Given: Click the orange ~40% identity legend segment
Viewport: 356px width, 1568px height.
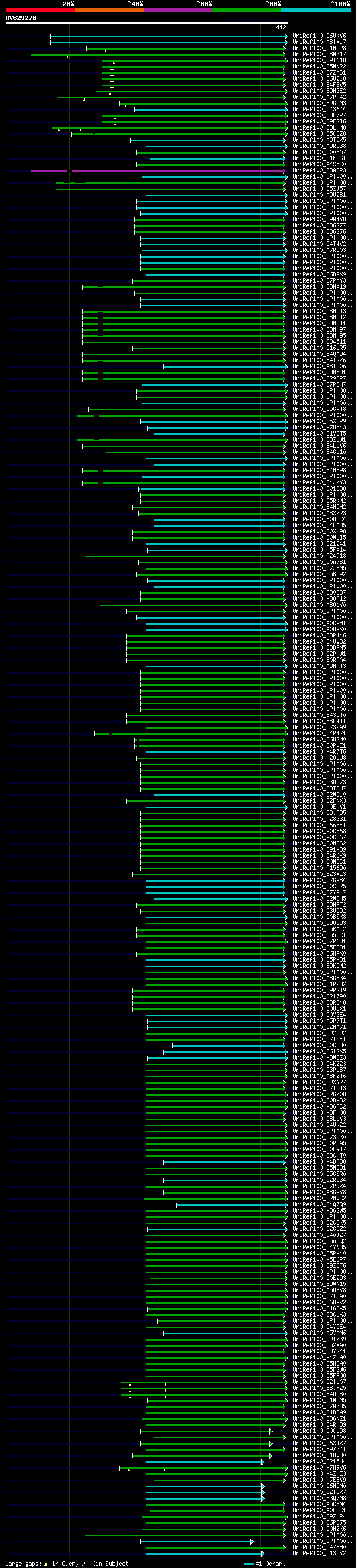Looking at the screenshot, I should click(x=109, y=10).
